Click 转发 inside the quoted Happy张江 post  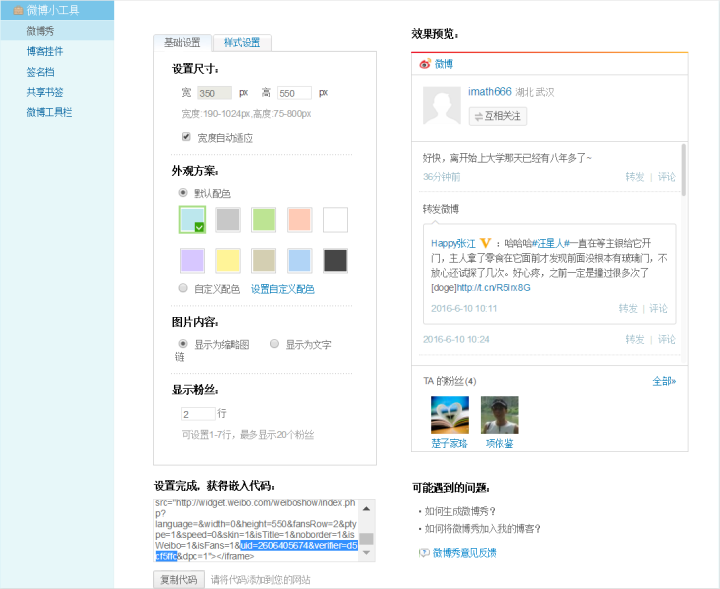click(x=628, y=308)
